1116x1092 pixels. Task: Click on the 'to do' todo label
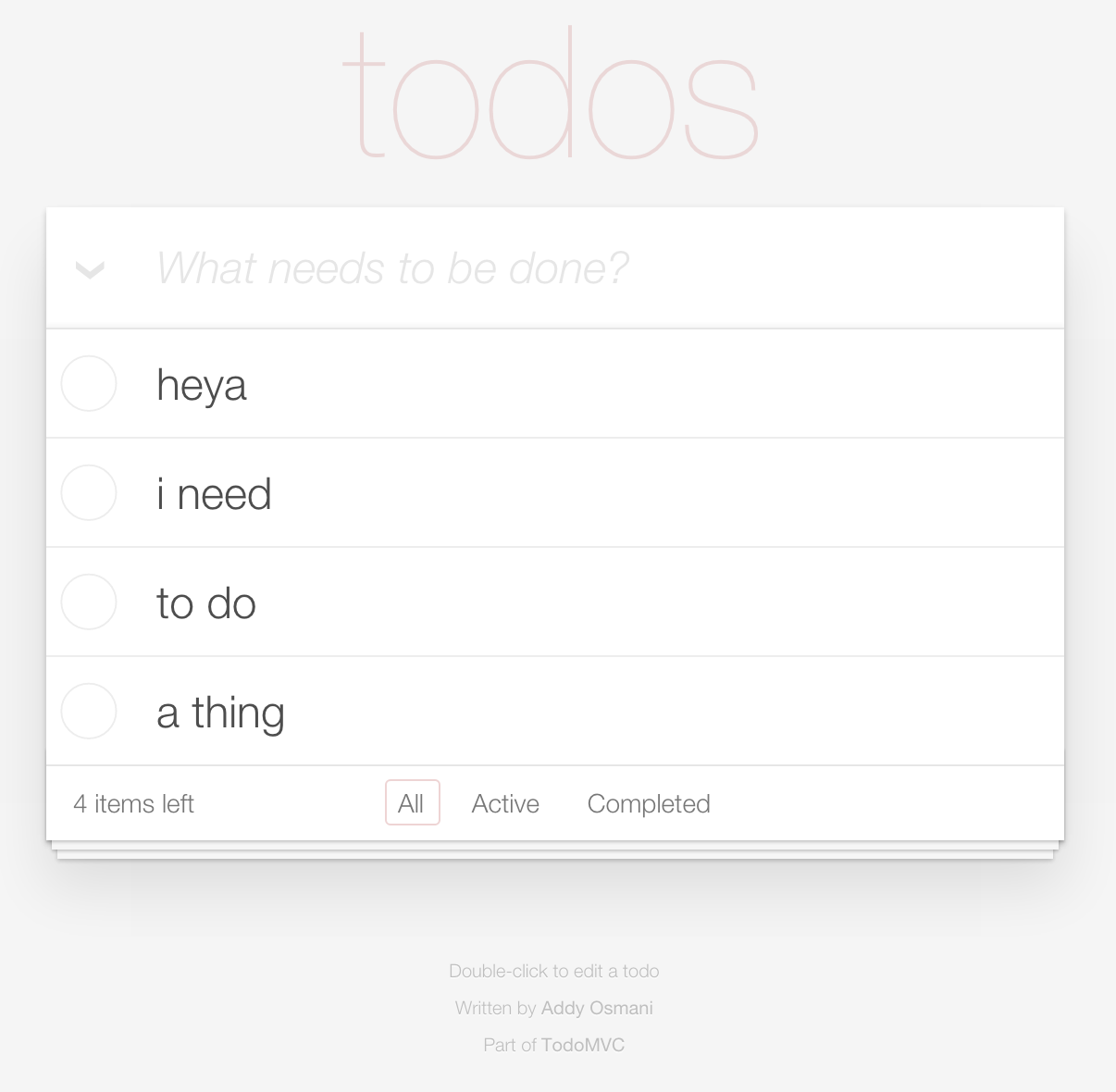[206, 602]
